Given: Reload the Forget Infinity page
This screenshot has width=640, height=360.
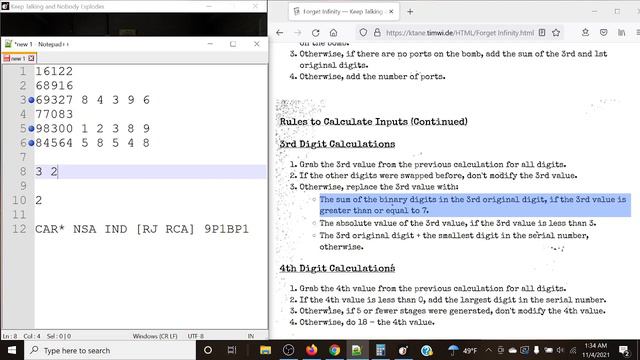Looking at the screenshot, I should [316, 33].
